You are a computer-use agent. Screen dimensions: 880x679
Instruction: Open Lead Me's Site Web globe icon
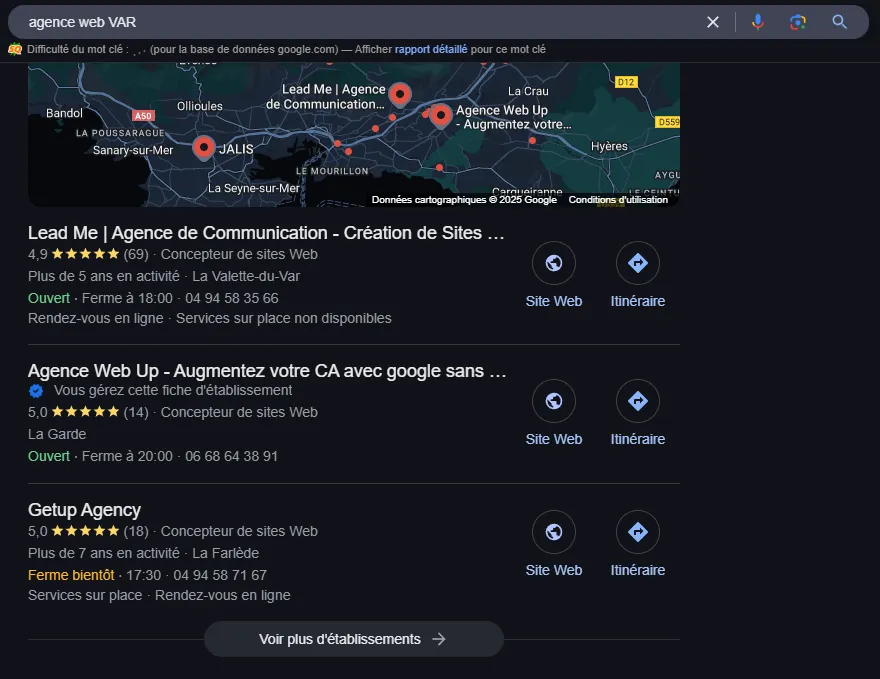pyautogui.click(x=553, y=263)
